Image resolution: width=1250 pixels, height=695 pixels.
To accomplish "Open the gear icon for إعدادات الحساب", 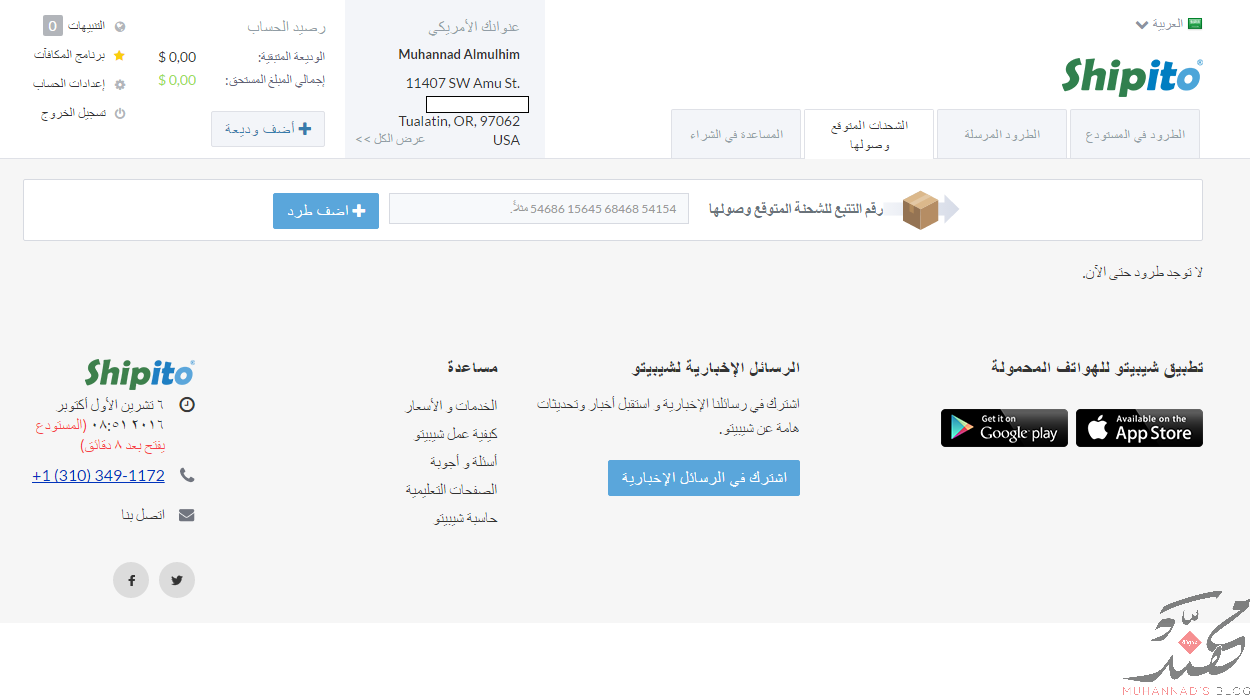I will (x=120, y=85).
